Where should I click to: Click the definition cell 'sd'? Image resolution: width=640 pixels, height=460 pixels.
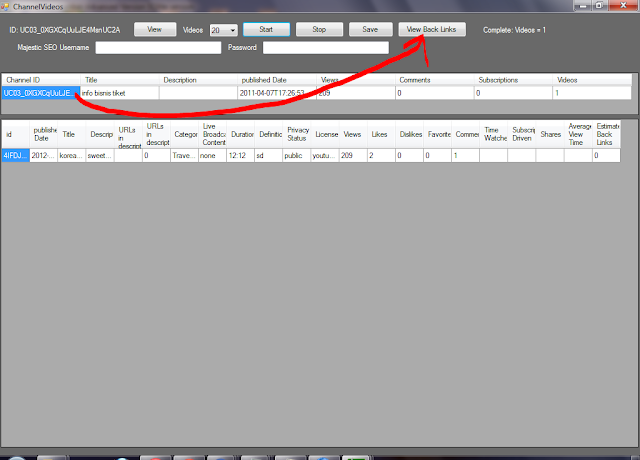click(269, 156)
